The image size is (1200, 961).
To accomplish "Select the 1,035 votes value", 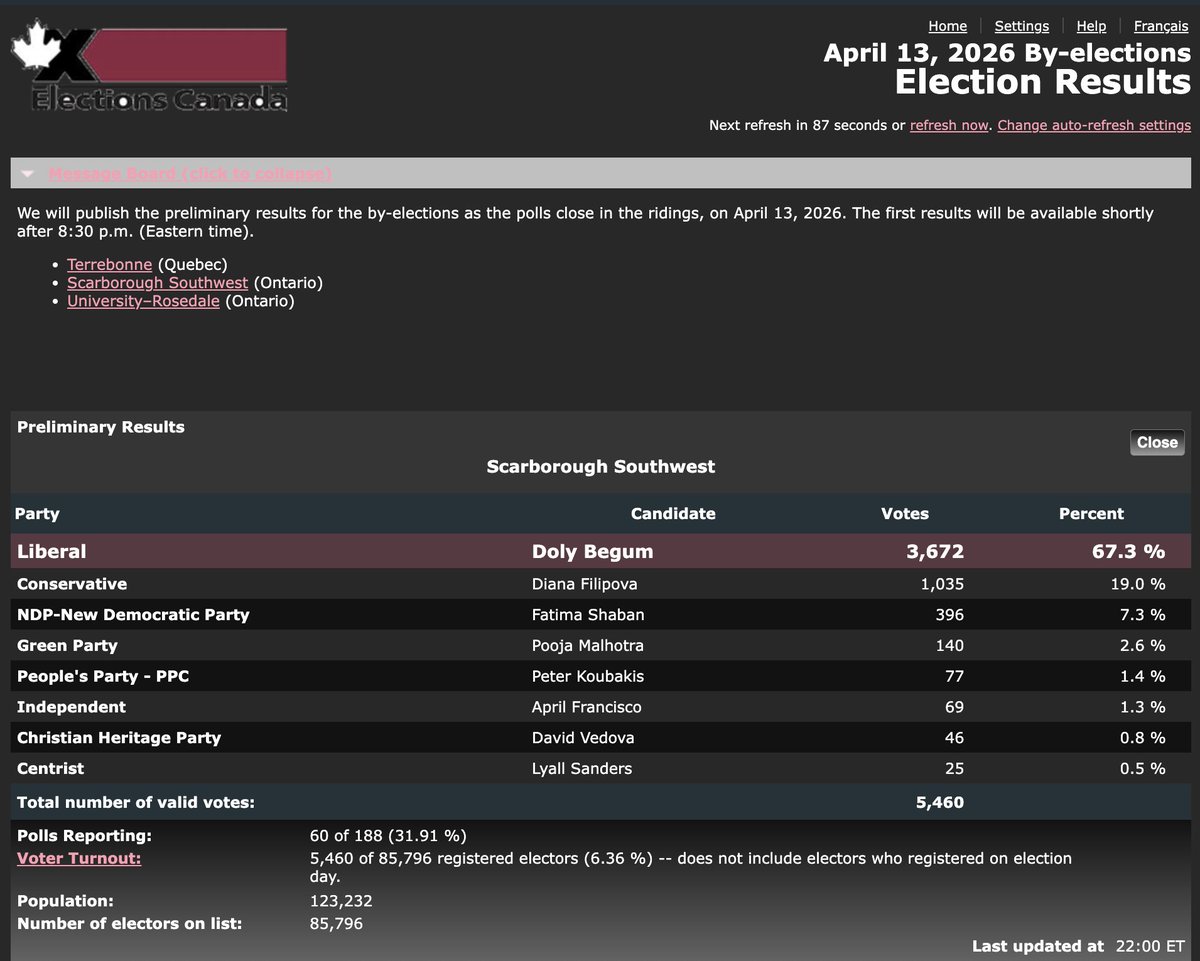I will tap(942, 584).
